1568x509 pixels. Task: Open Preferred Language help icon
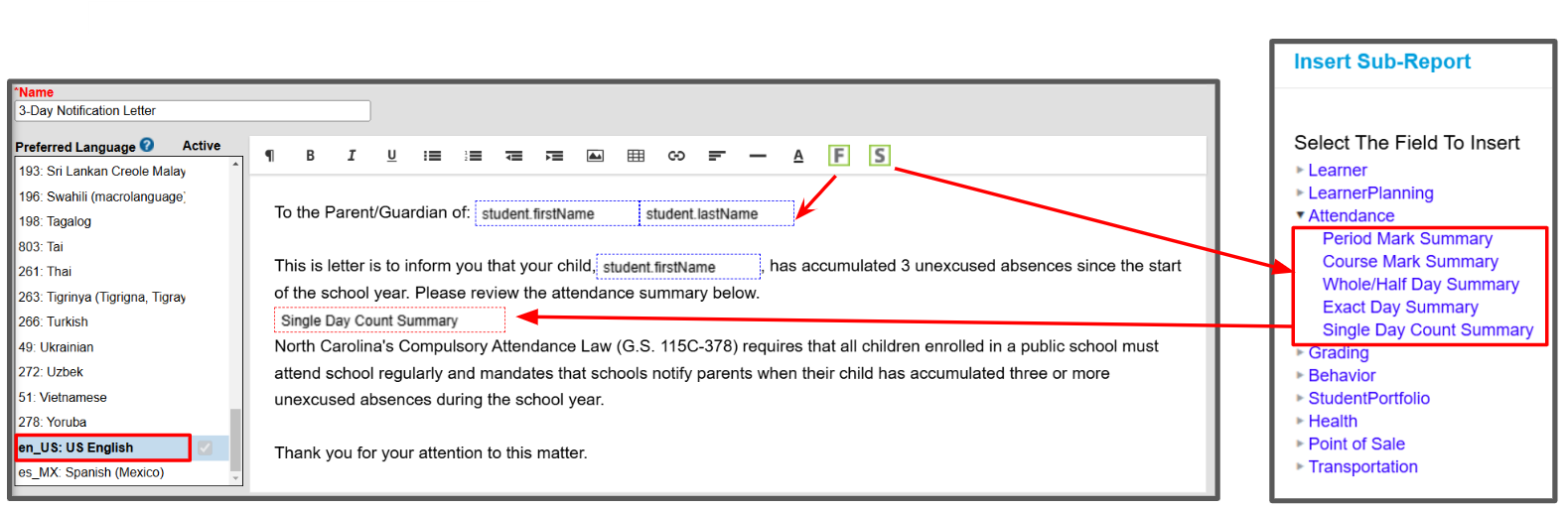tap(147, 145)
